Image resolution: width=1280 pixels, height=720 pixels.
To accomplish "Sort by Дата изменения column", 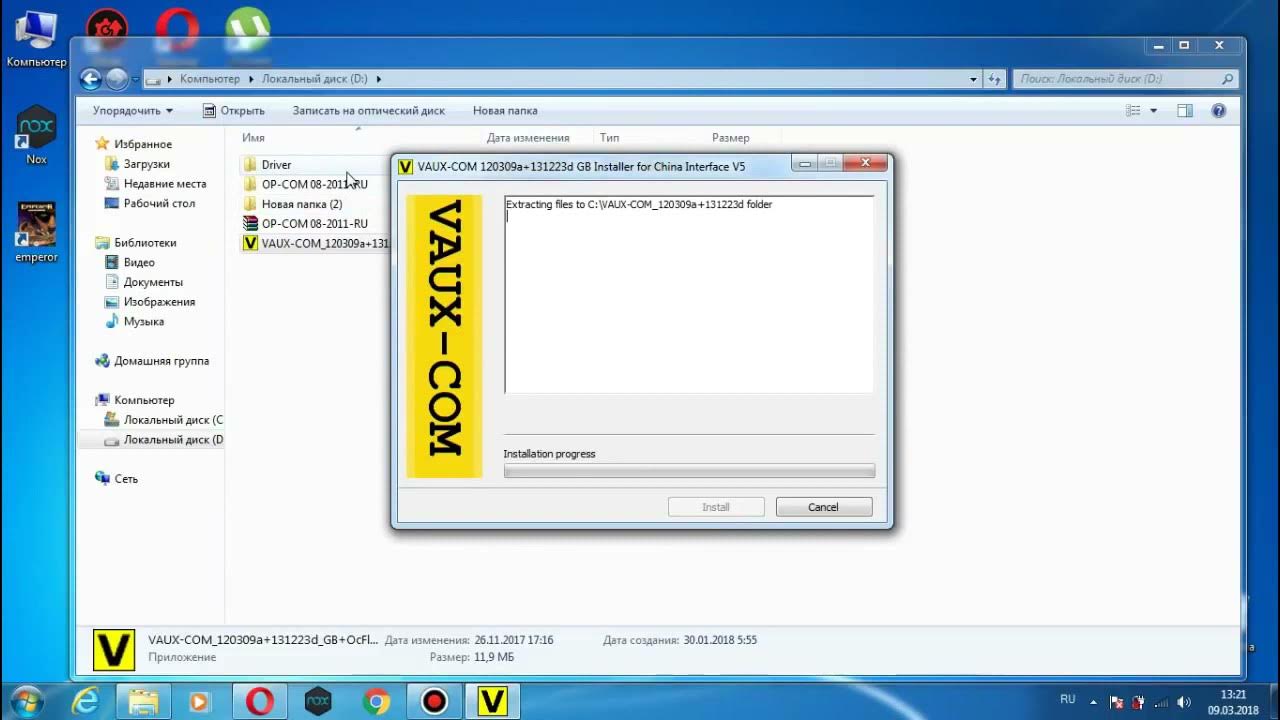I will pos(528,138).
